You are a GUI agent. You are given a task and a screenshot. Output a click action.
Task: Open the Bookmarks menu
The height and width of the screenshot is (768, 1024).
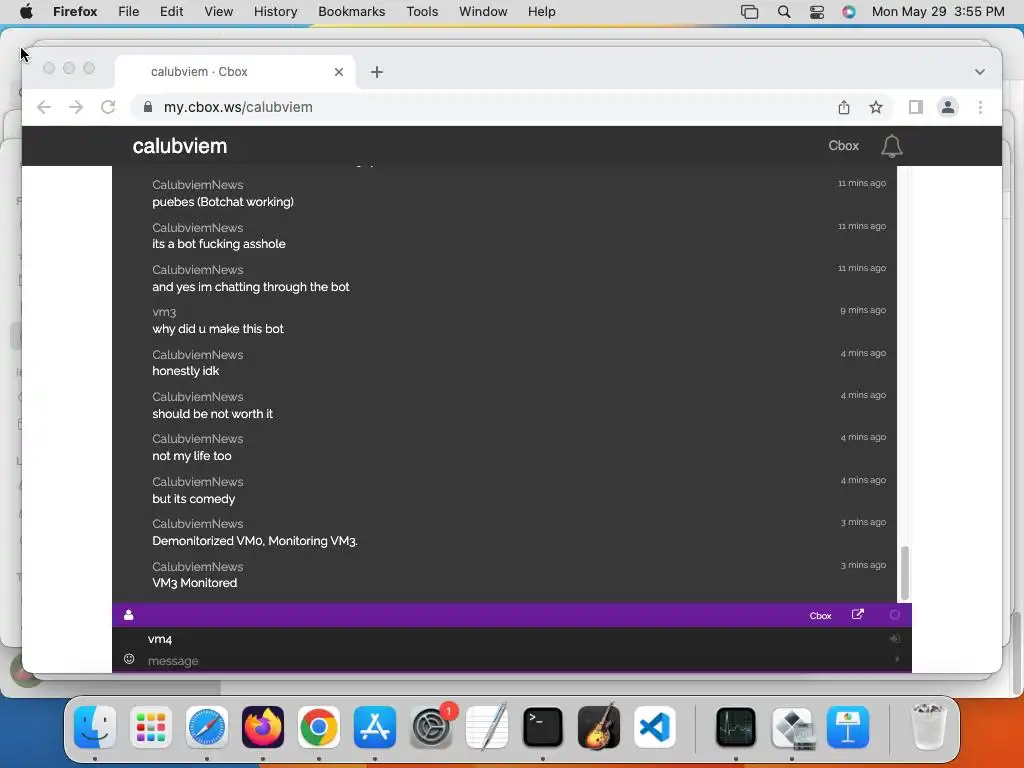351,12
